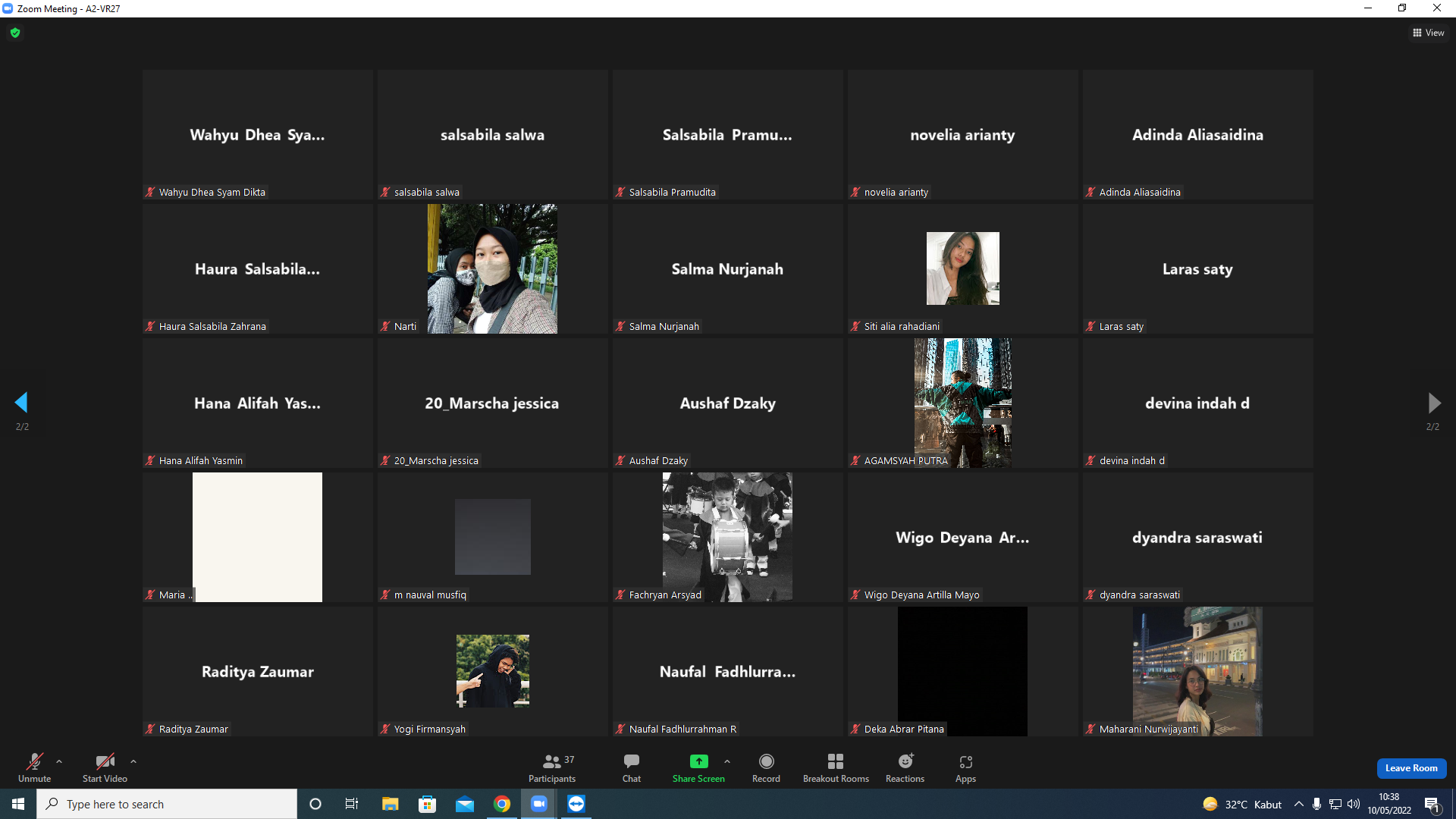
Task: Select Fachryan Arsyad's black-and-white photo
Action: point(727,537)
